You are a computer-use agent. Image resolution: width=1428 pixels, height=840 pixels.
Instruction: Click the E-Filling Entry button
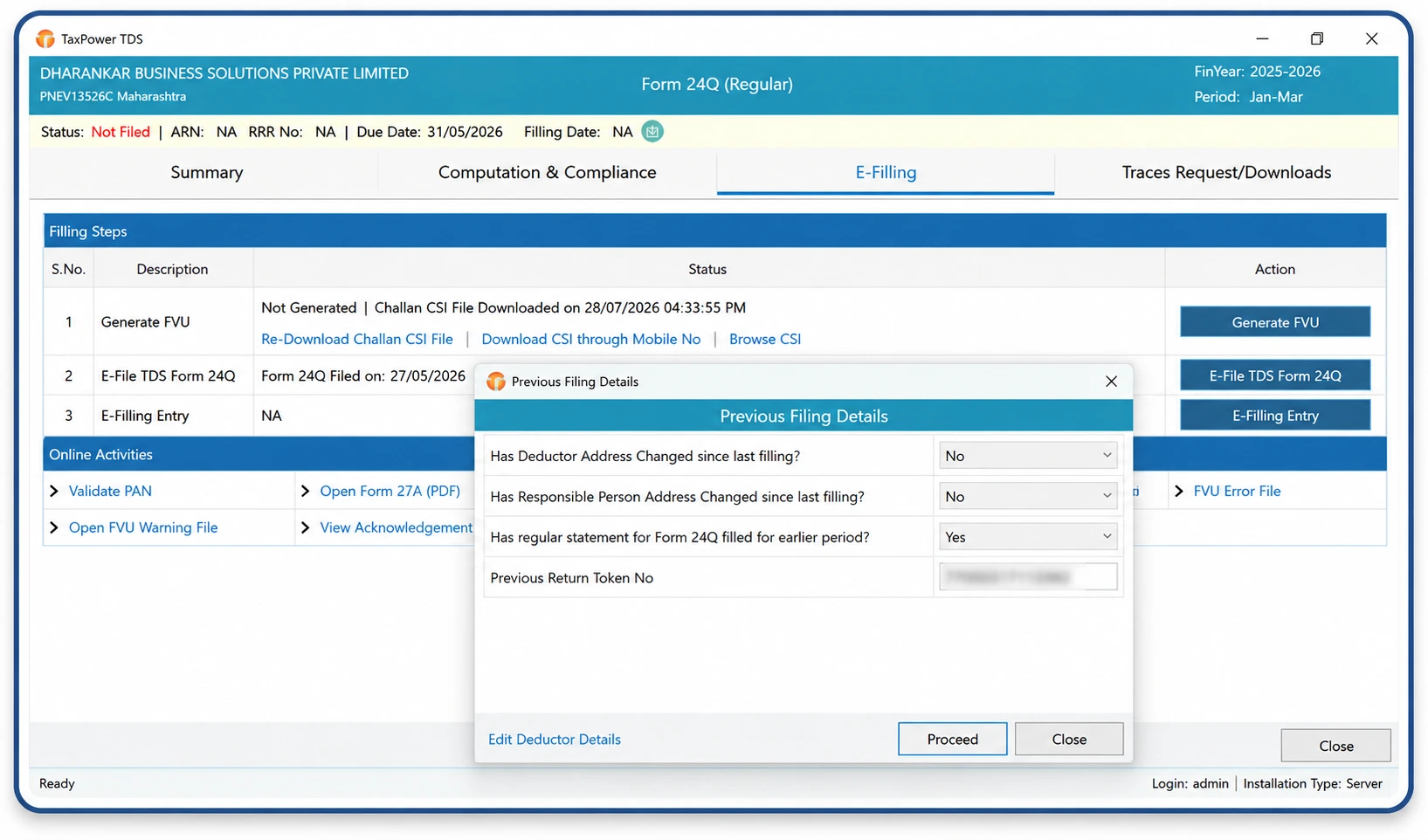coord(1275,416)
